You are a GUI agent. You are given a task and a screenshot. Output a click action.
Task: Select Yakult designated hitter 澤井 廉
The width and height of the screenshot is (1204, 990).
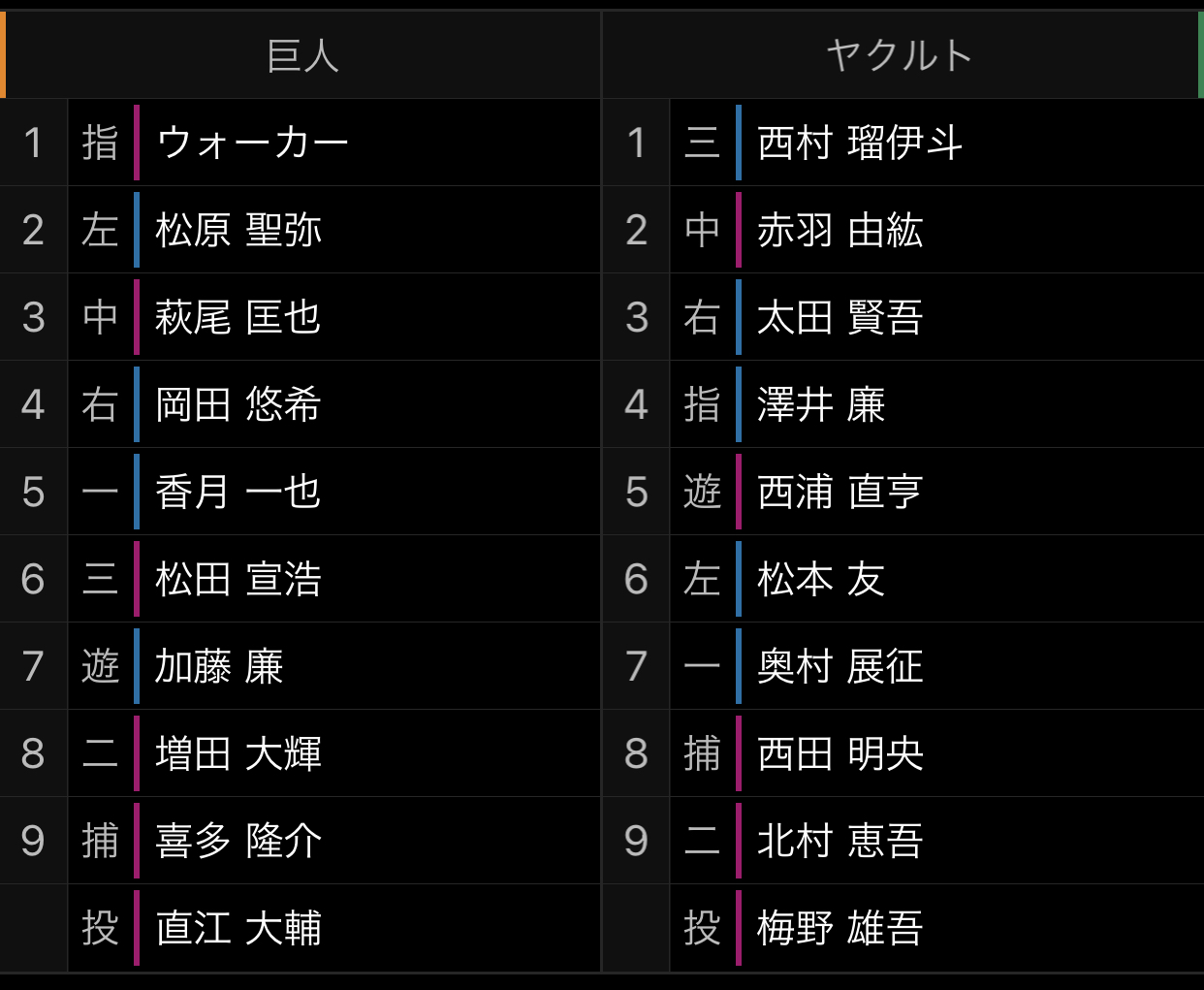coord(903,404)
